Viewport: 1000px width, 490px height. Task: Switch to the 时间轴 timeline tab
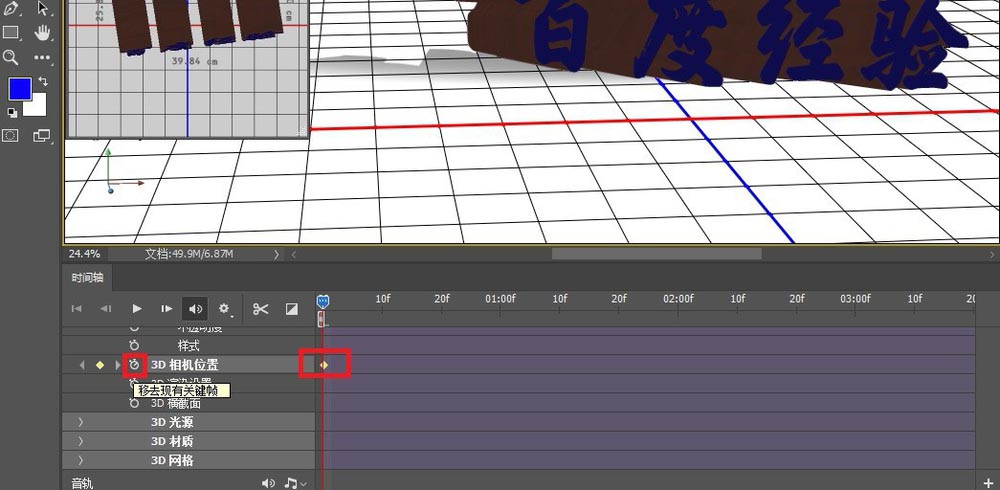click(x=88, y=278)
